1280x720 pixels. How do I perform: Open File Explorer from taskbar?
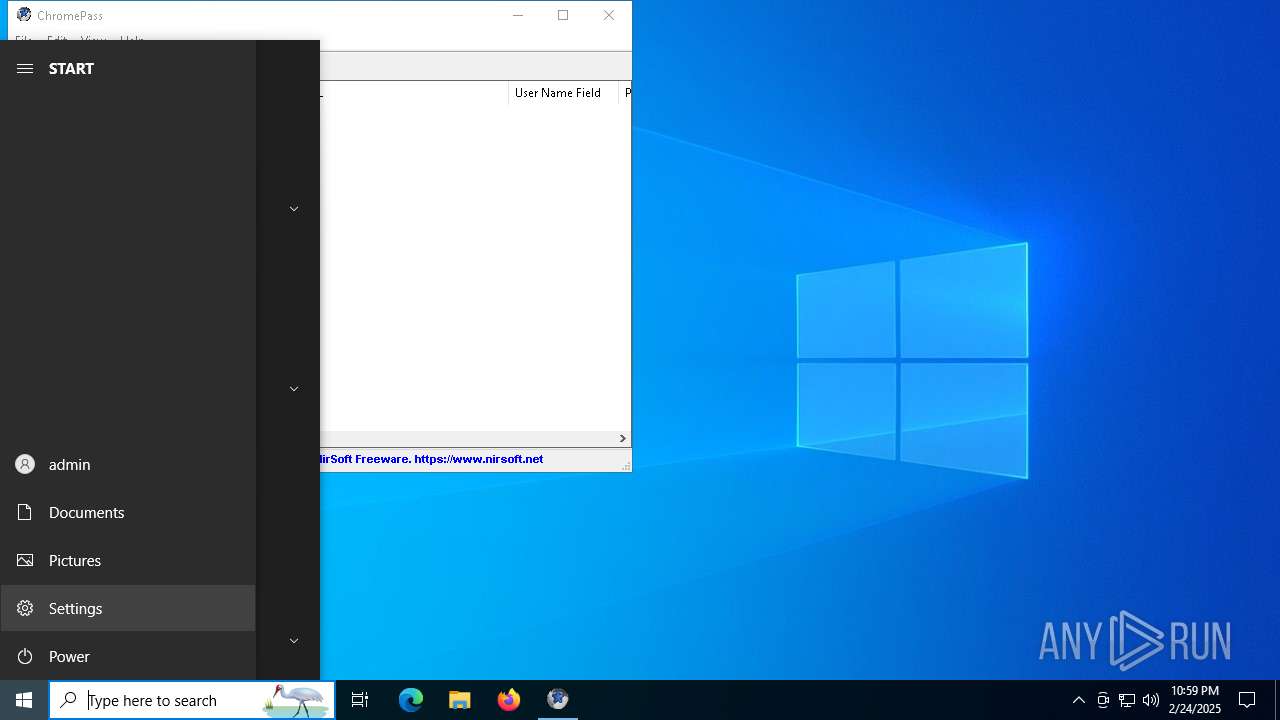coord(460,700)
